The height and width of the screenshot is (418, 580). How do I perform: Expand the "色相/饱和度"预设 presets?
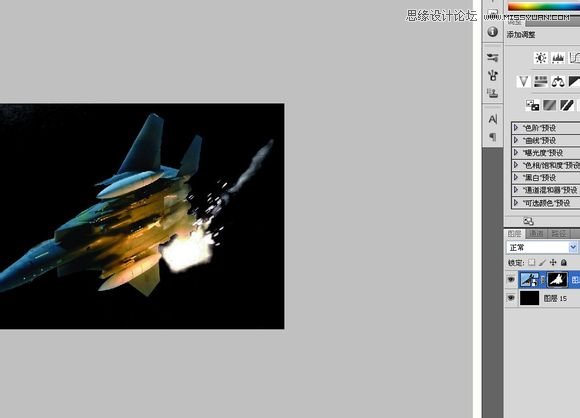(x=516, y=165)
